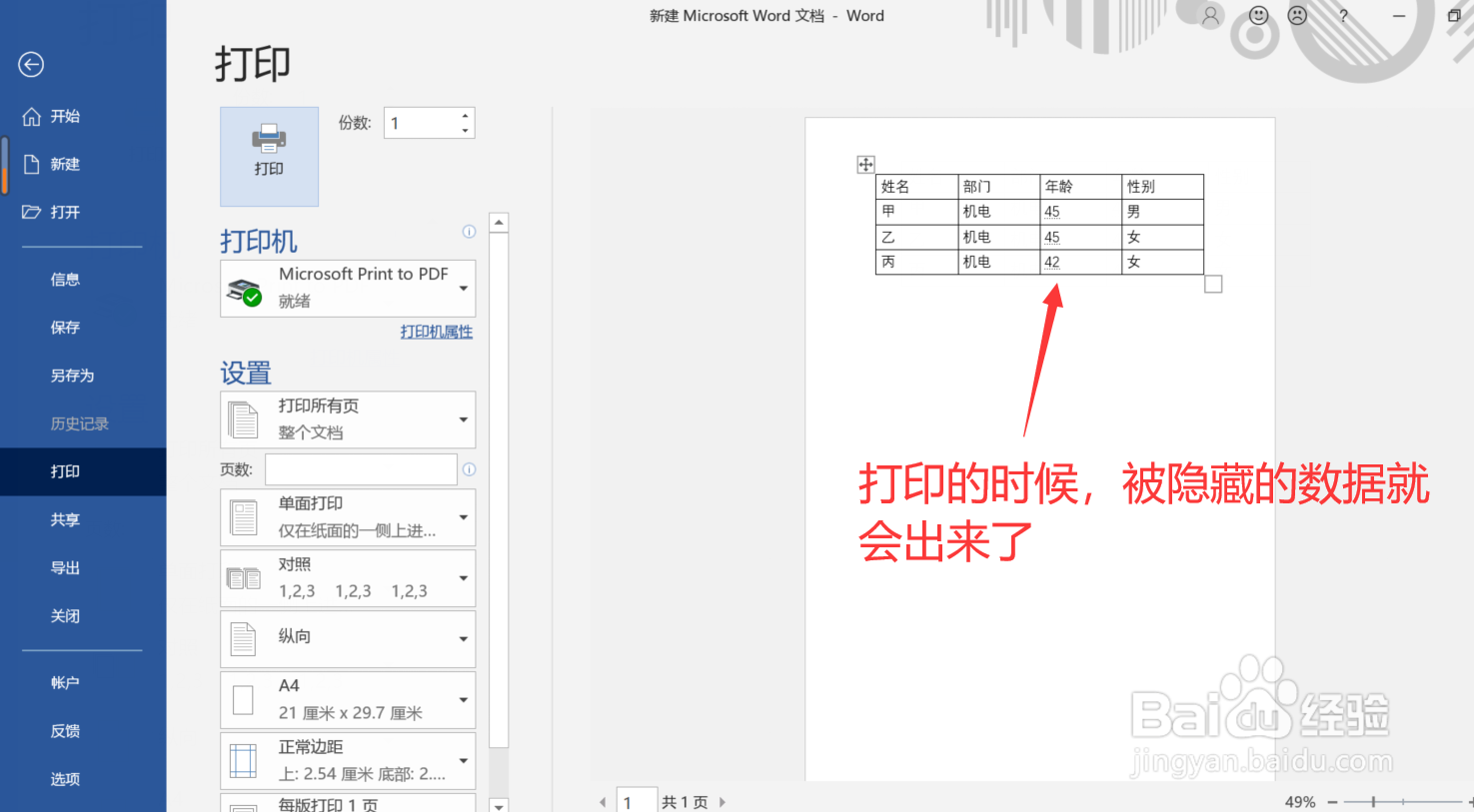The width and height of the screenshot is (1474, 812).
Task: Click the 49% zoom level
Action: click(1300, 802)
